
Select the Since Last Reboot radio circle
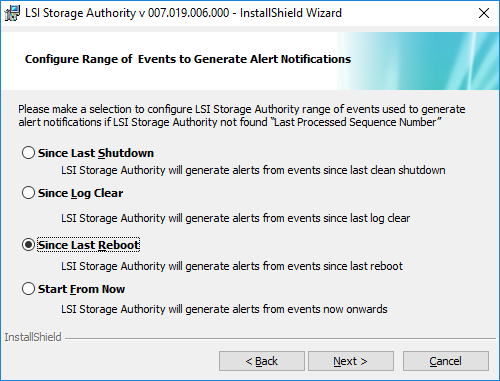(x=28, y=245)
